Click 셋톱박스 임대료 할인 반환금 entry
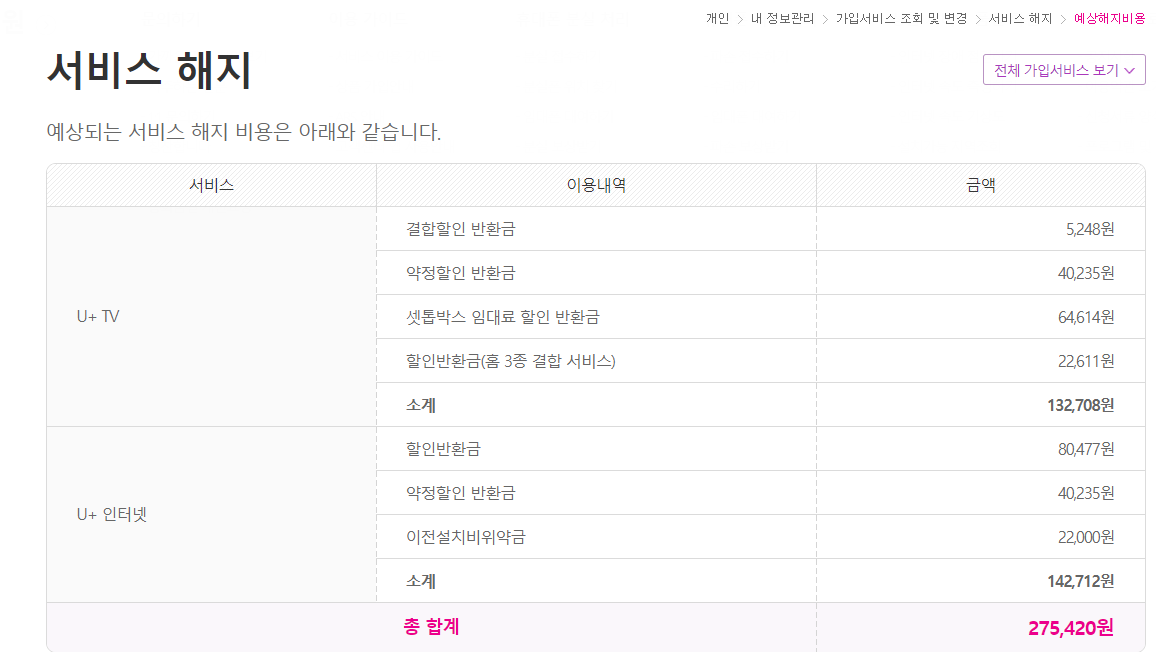Viewport: 1156px width, 652px height. point(502,317)
